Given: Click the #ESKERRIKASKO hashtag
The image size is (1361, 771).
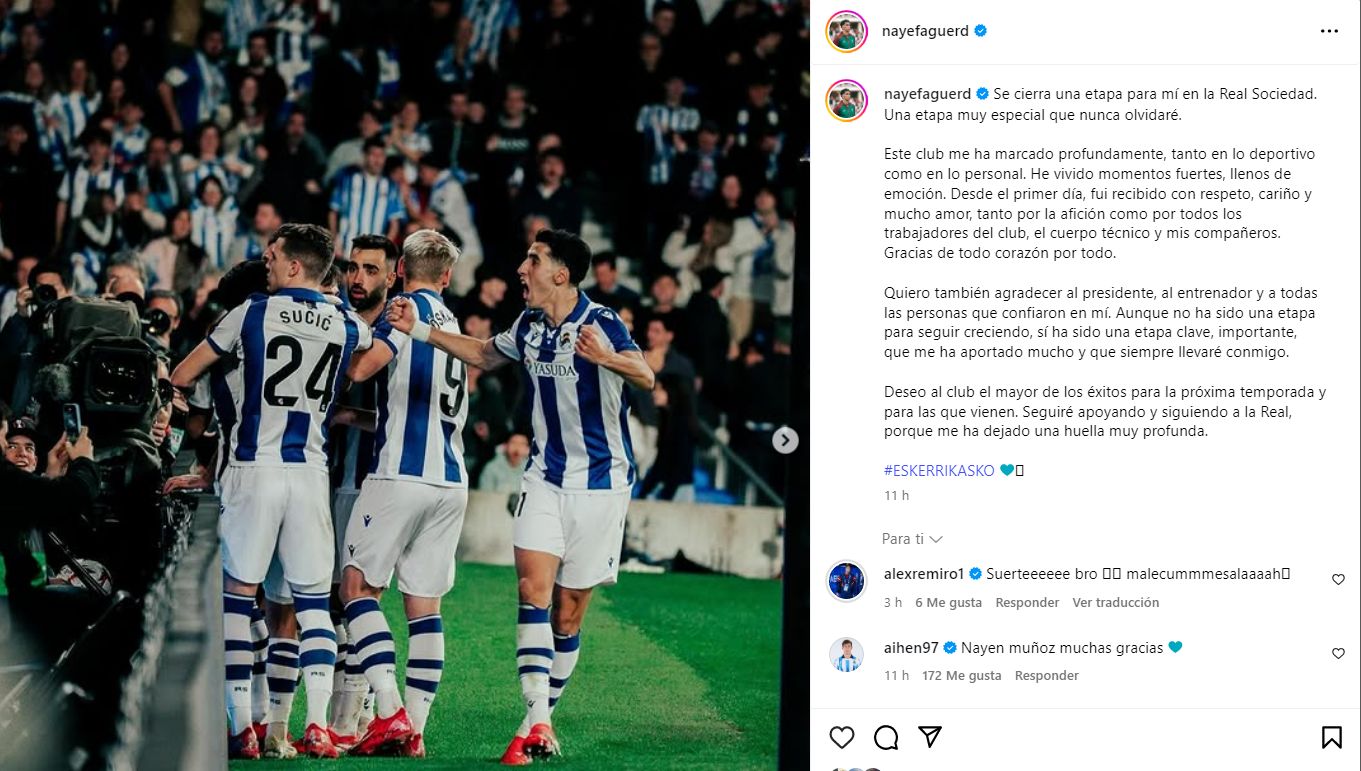Looking at the screenshot, I should tap(939, 470).
